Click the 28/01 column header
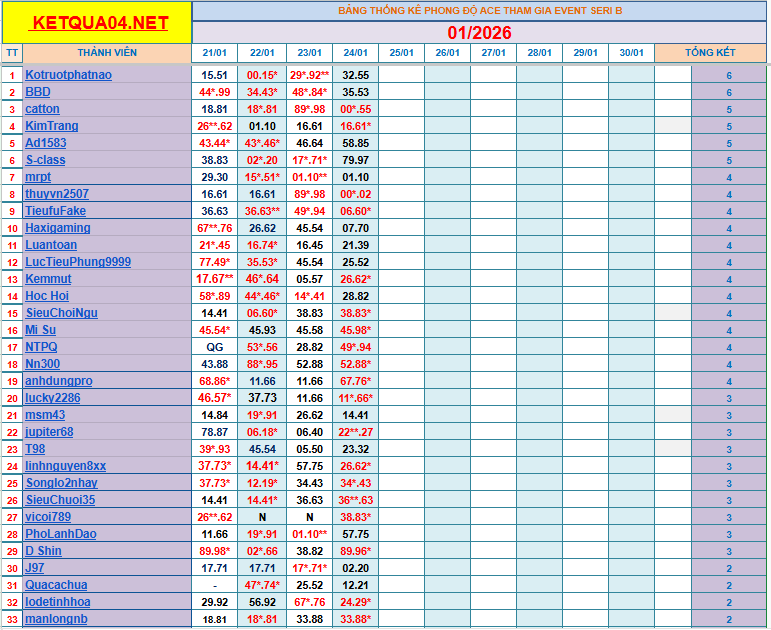The height and width of the screenshot is (630, 771). click(x=539, y=53)
